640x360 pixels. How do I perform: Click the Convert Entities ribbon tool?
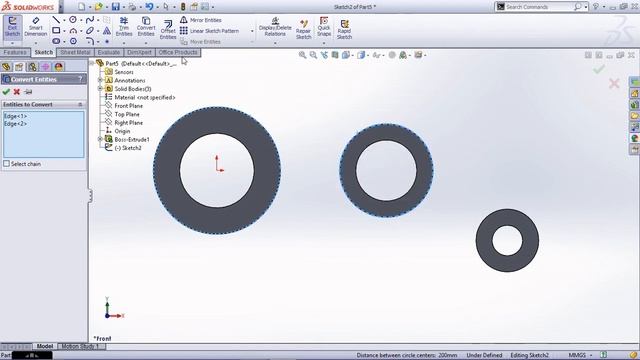(x=146, y=27)
